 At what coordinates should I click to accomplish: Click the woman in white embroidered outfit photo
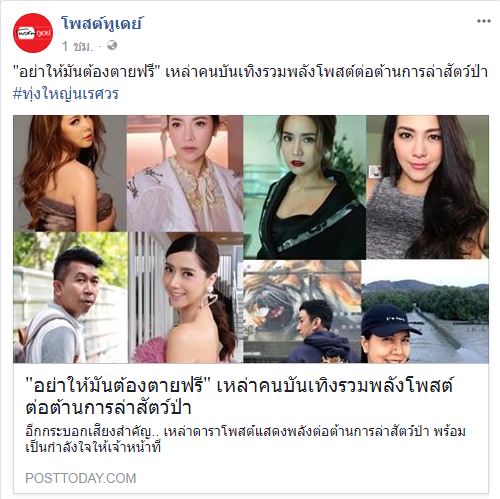click(x=185, y=173)
